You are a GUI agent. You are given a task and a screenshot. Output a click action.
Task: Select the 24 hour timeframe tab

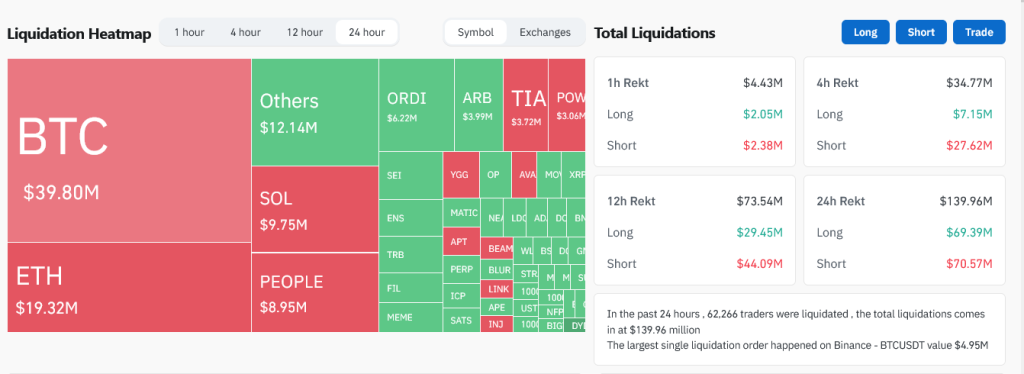pos(366,33)
